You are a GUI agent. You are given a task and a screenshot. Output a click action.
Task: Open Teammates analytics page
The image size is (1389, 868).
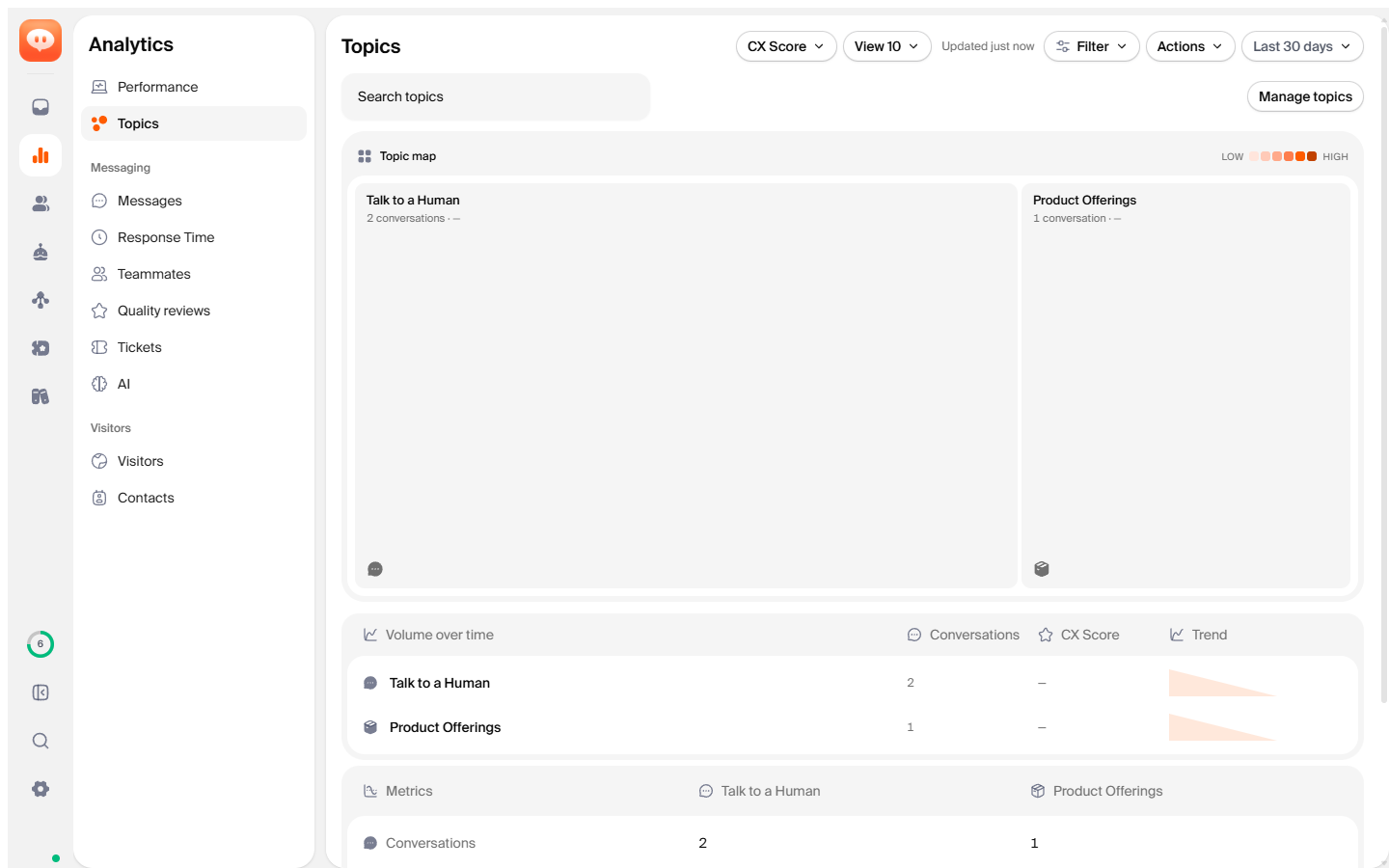point(194,274)
